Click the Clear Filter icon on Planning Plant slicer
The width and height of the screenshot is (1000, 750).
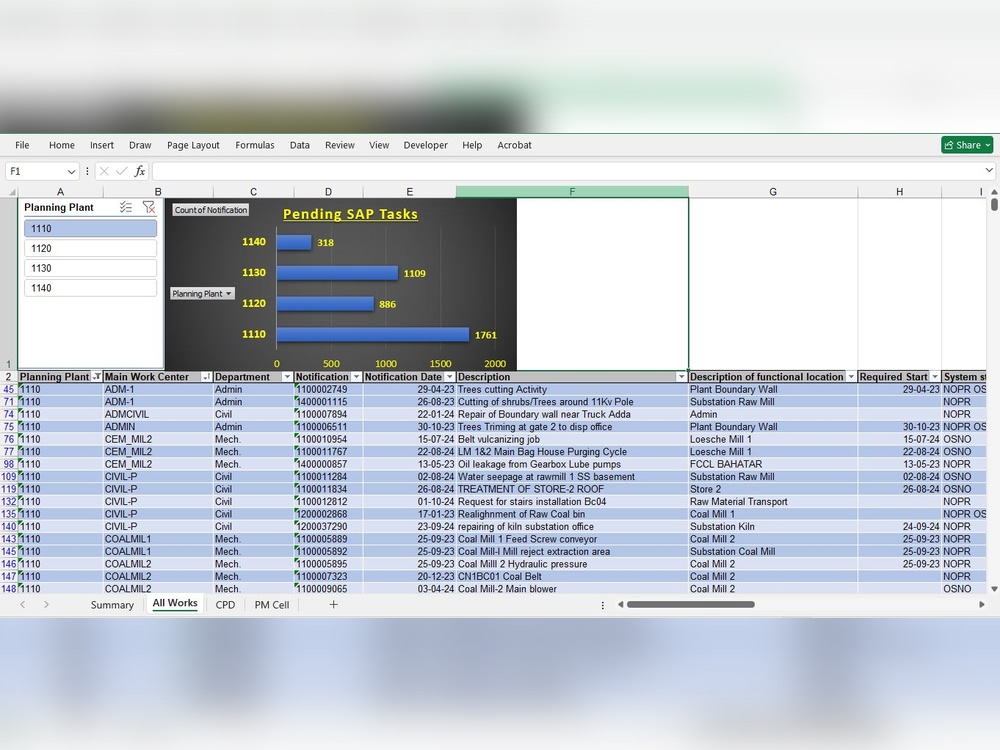pos(149,207)
